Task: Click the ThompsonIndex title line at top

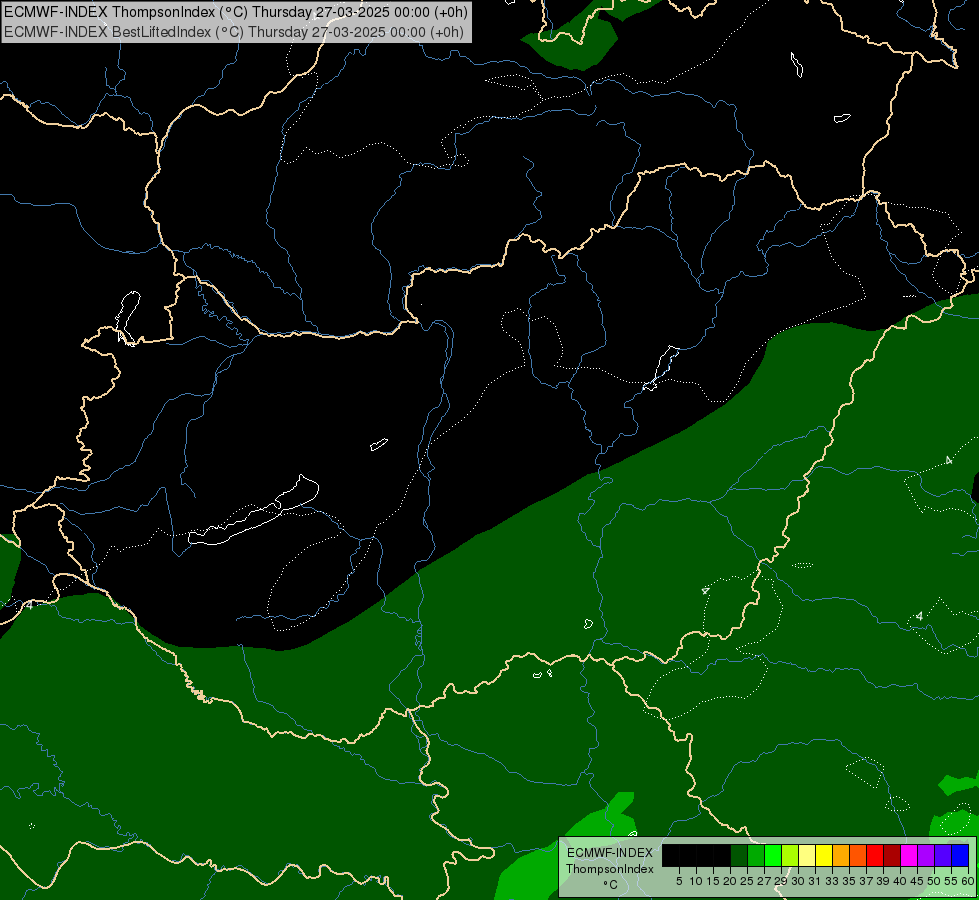Action: point(235,12)
